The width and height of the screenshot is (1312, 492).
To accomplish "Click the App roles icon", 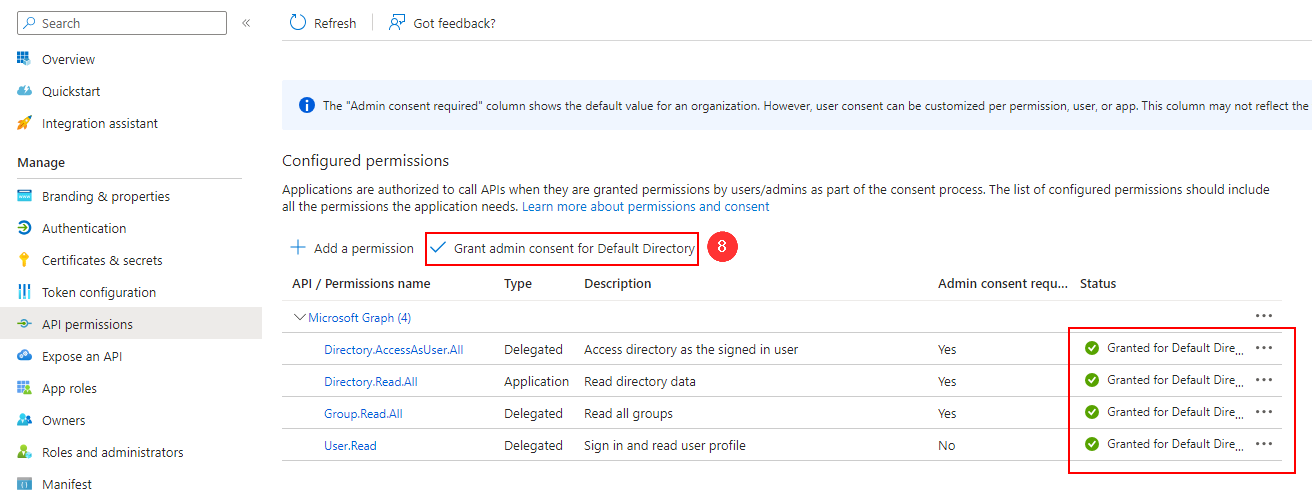I will pos(25,388).
